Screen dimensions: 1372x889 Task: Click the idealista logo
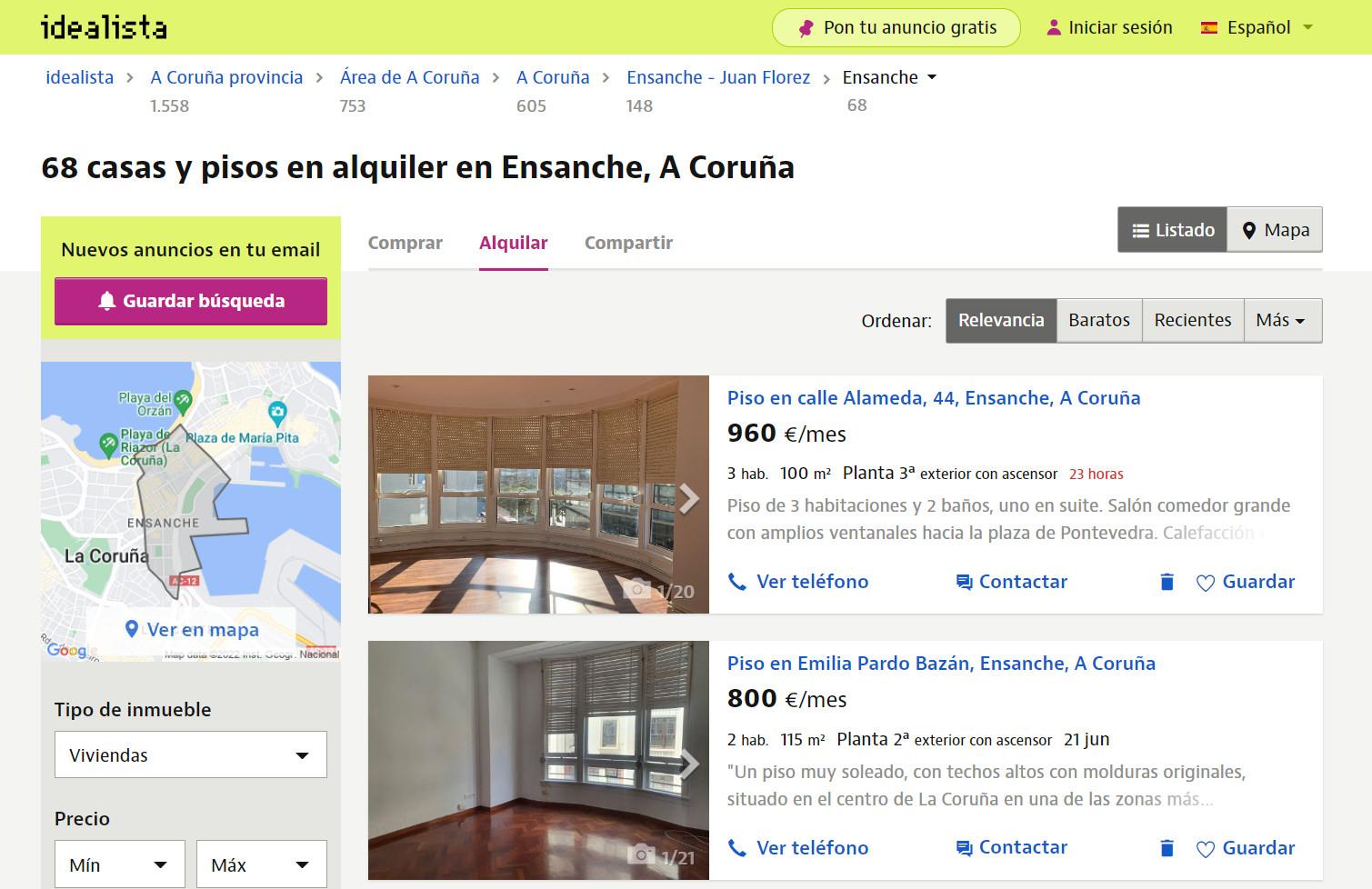coord(104,27)
